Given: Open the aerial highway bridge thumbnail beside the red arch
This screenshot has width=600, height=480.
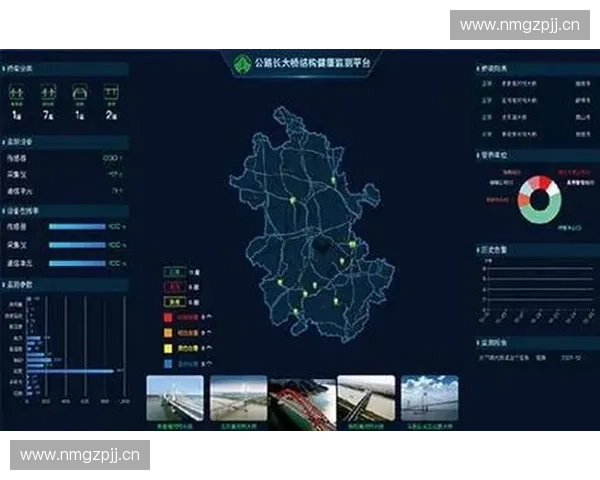Looking at the screenshot, I should pos(366,398).
